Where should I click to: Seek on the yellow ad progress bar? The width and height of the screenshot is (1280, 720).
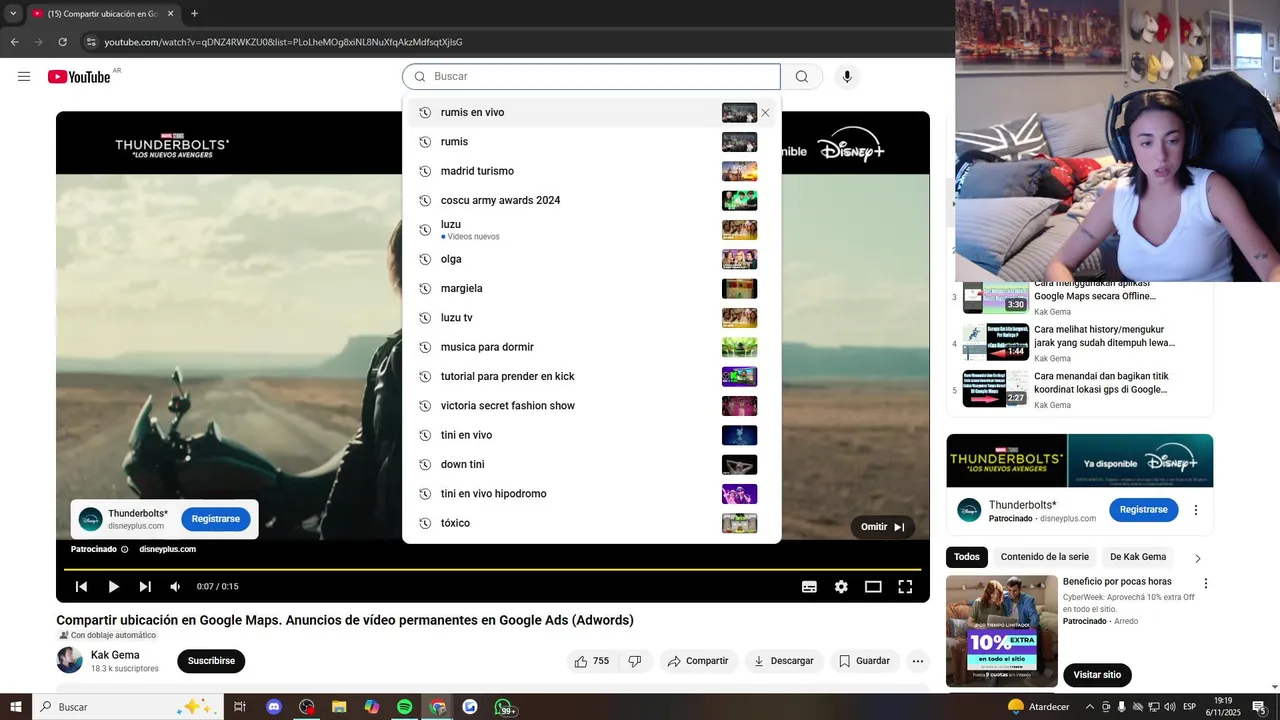pos(492,569)
